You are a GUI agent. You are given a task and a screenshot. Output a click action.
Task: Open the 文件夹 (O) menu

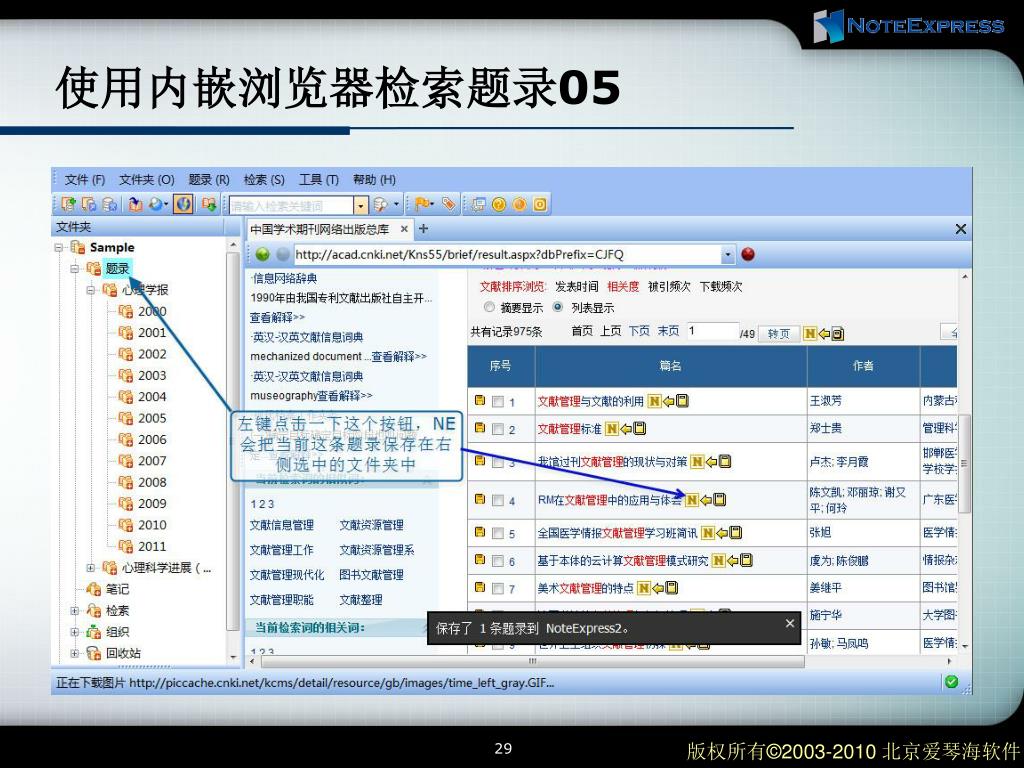(x=146, y=180)
